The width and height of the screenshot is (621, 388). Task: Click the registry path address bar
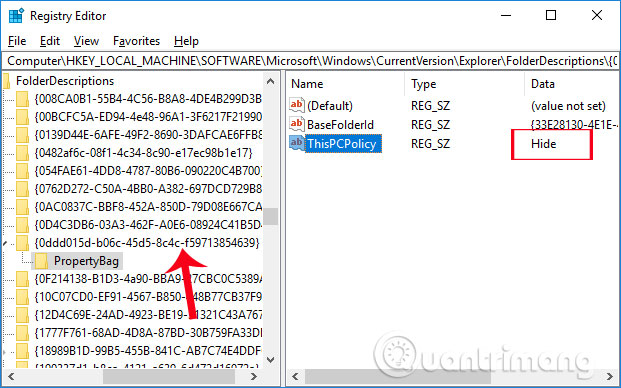click(310, 61)
